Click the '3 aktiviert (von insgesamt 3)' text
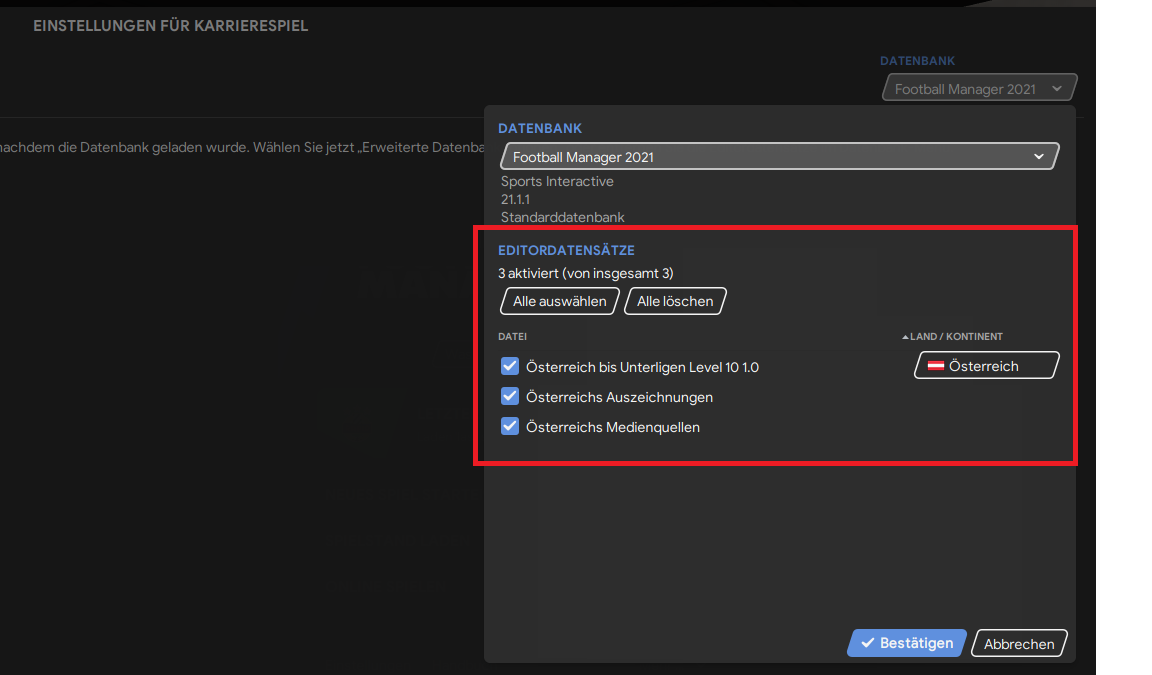1152x675 pixels. (586, 273)
